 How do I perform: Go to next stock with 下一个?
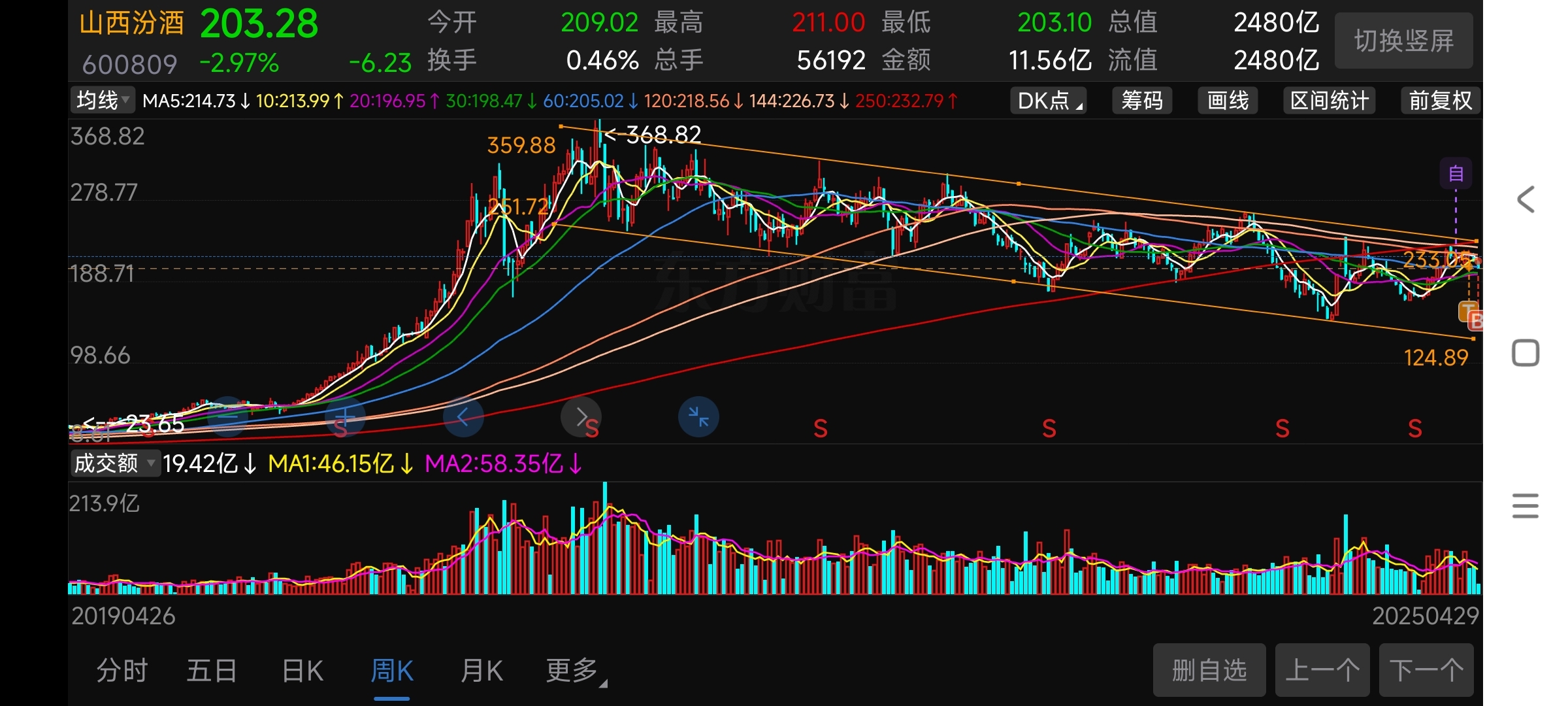click(1426, 670)
